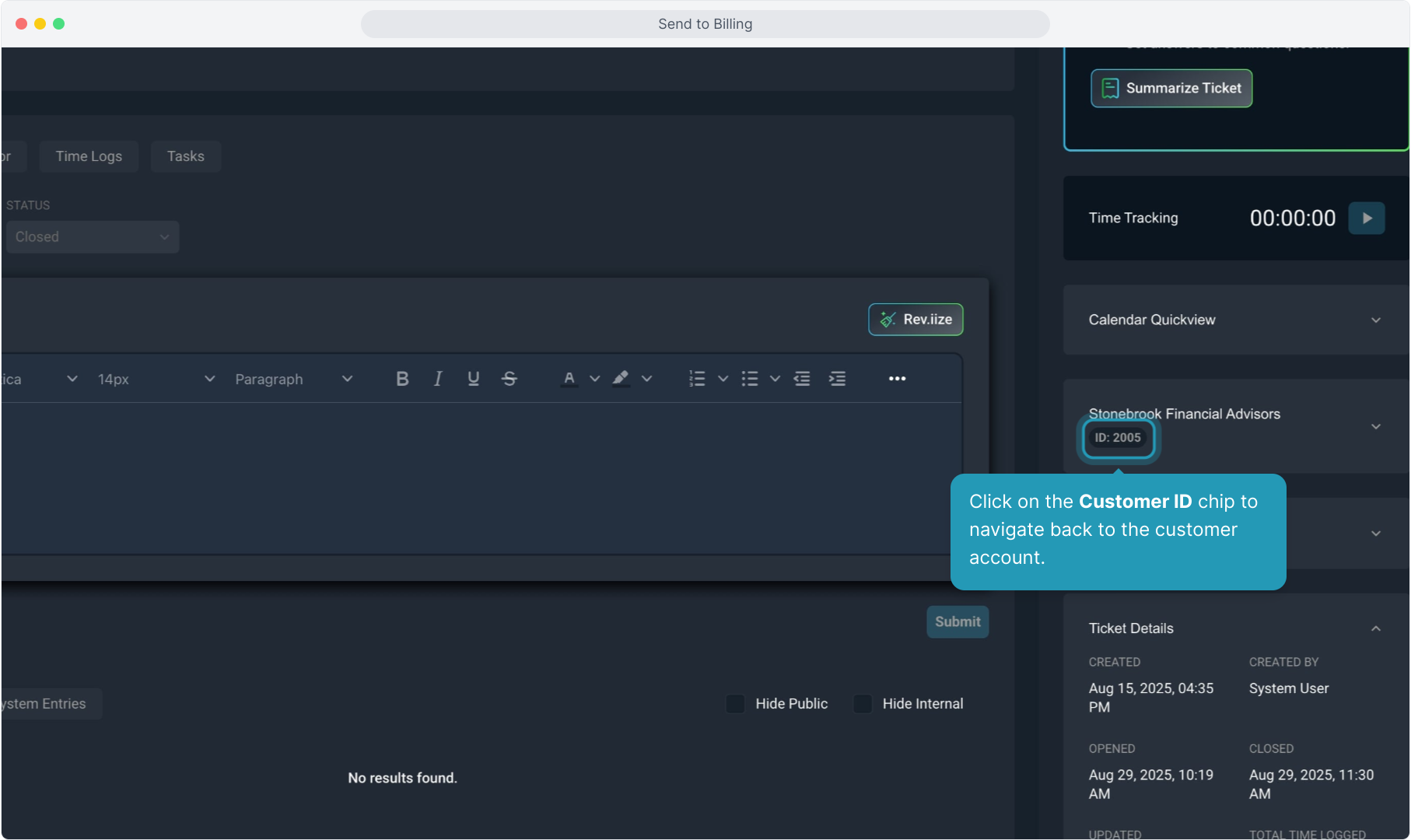Apply underline formatting to text

(x=473, y=379)
